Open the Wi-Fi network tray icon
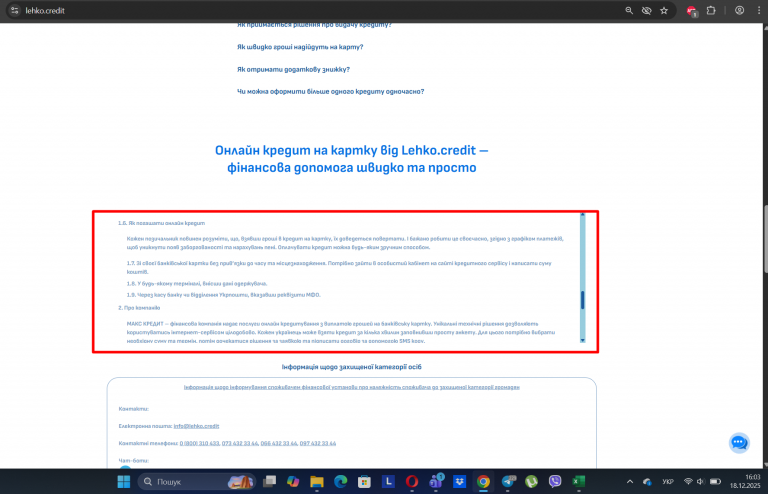 [688, 482]
